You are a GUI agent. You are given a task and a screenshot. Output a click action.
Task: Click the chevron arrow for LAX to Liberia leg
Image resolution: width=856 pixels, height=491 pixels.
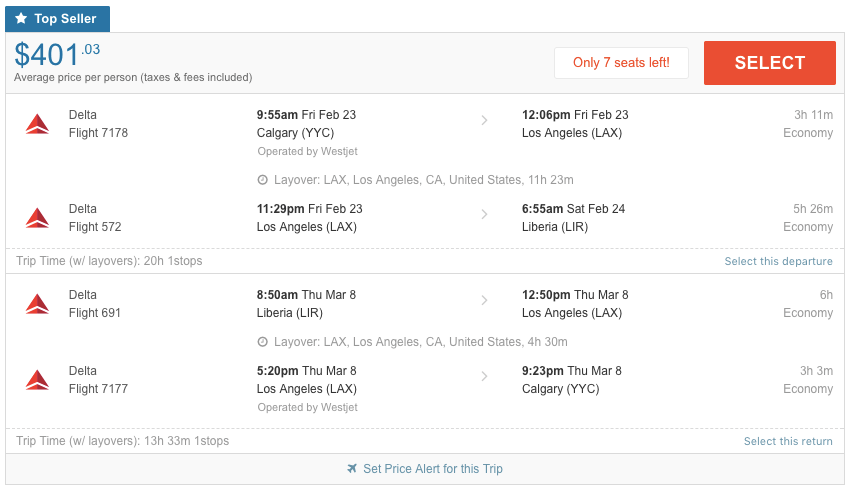click(484, 214)
